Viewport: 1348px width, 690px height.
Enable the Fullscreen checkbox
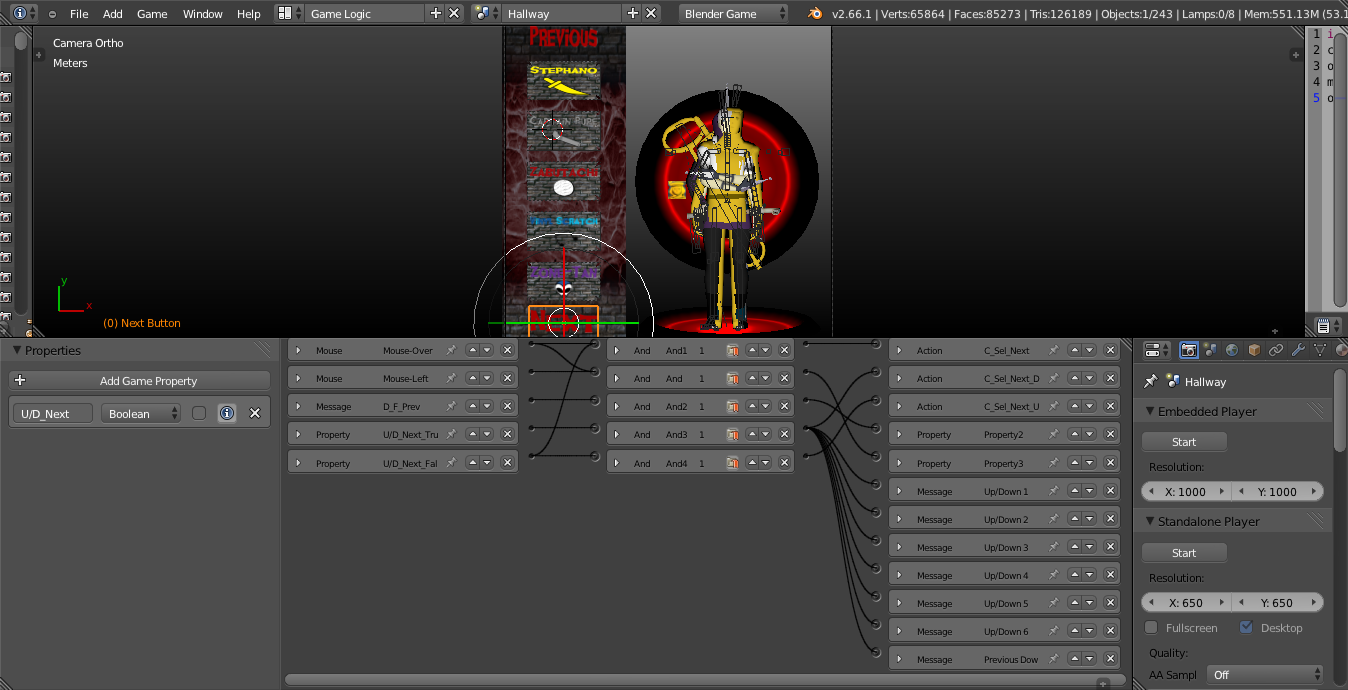pyautogui.click(x=1152, y=628)
